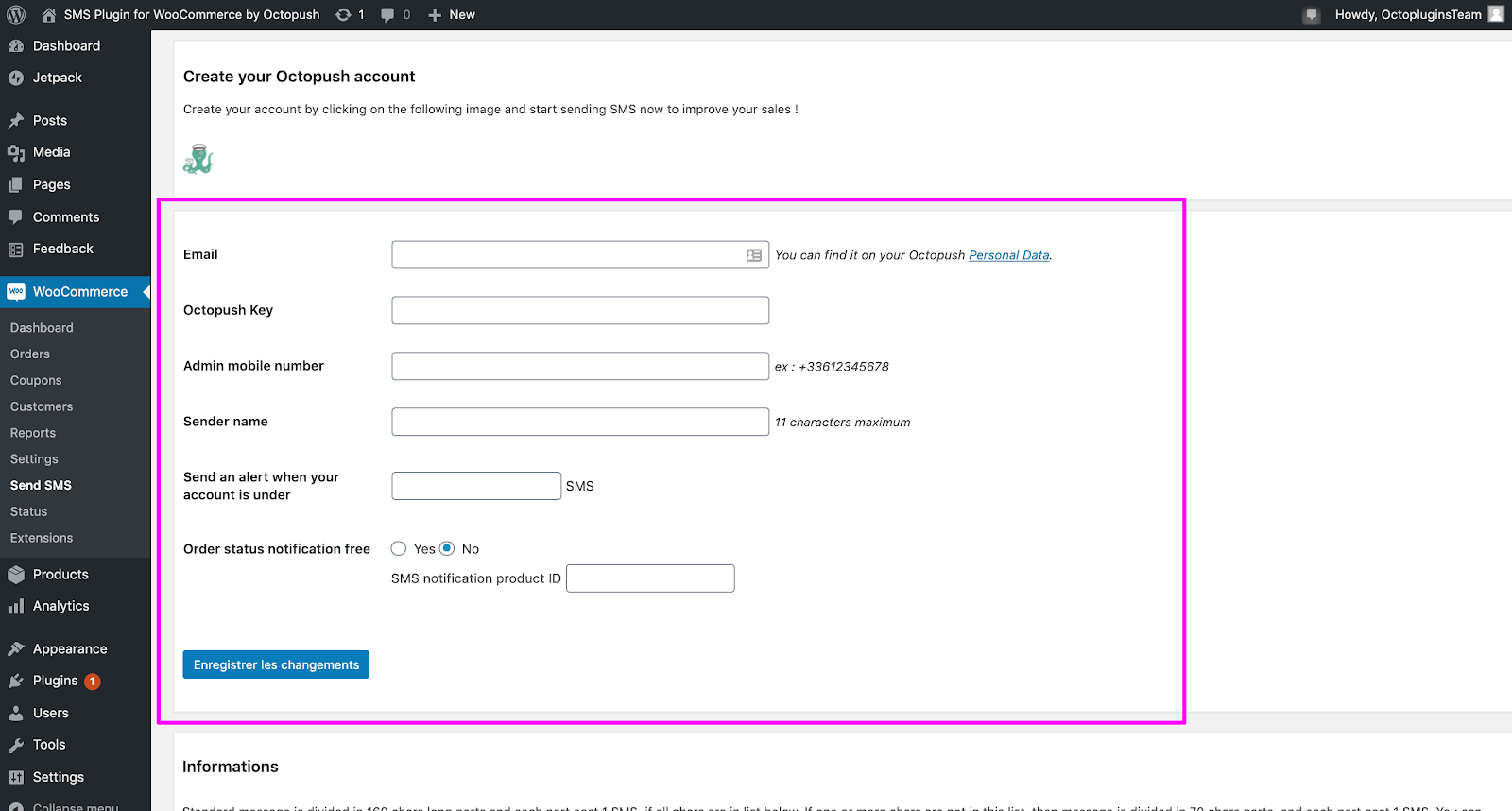Select No for order status notification free
This screenshot has width=1512, height=811.
click(x=447, y=548)
